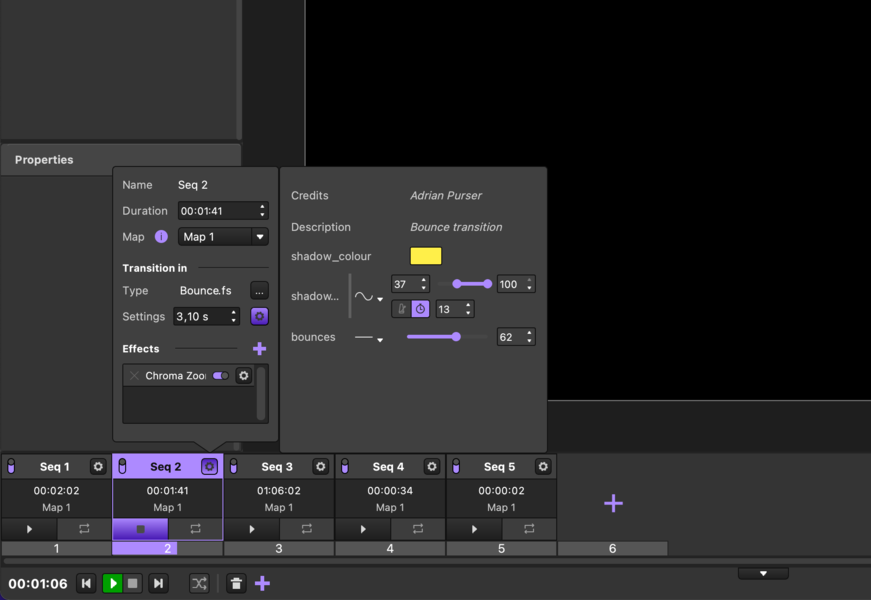Adjust the bounces slider

pos(447,337)
